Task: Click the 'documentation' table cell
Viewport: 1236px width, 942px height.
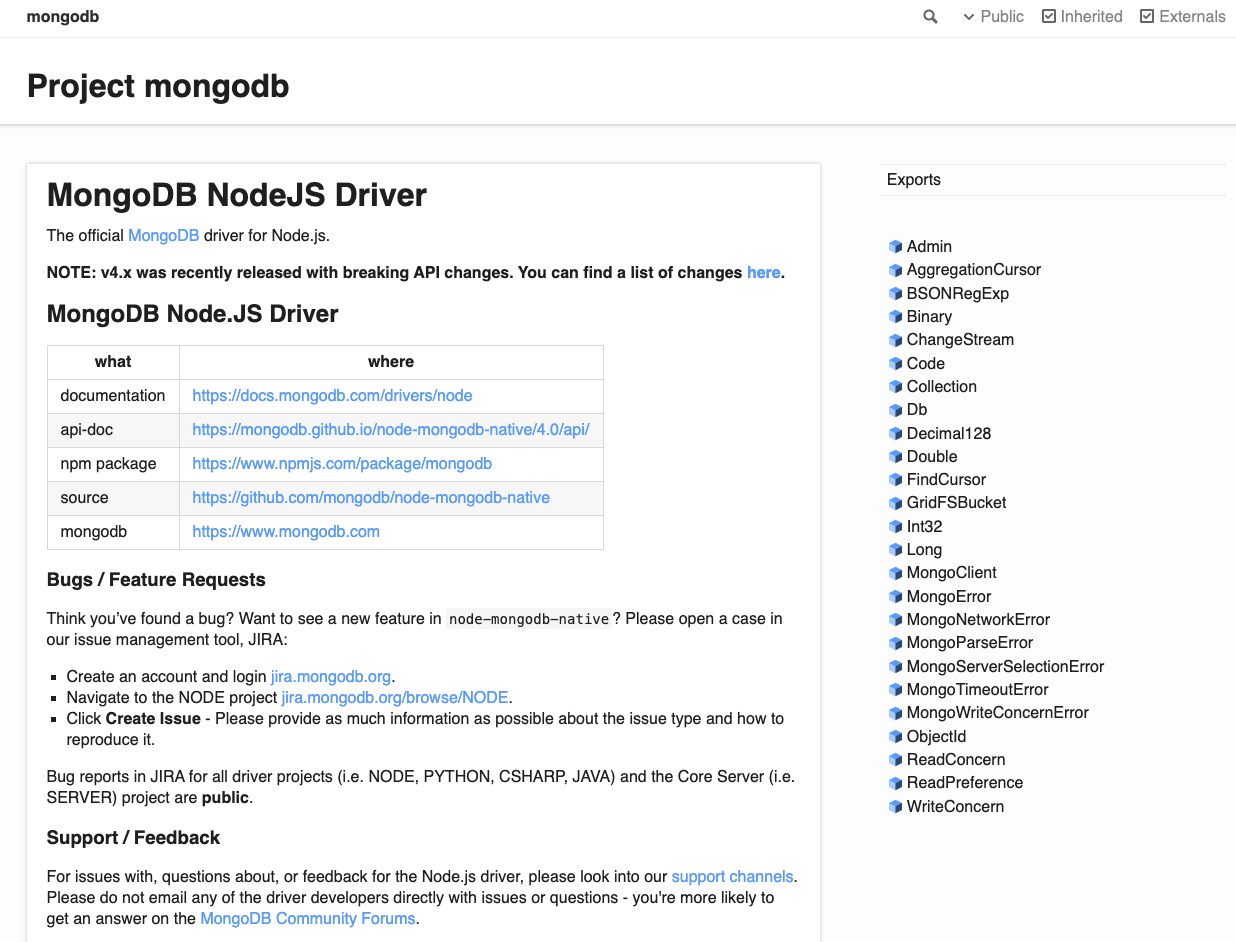Action: click(113, 395)
